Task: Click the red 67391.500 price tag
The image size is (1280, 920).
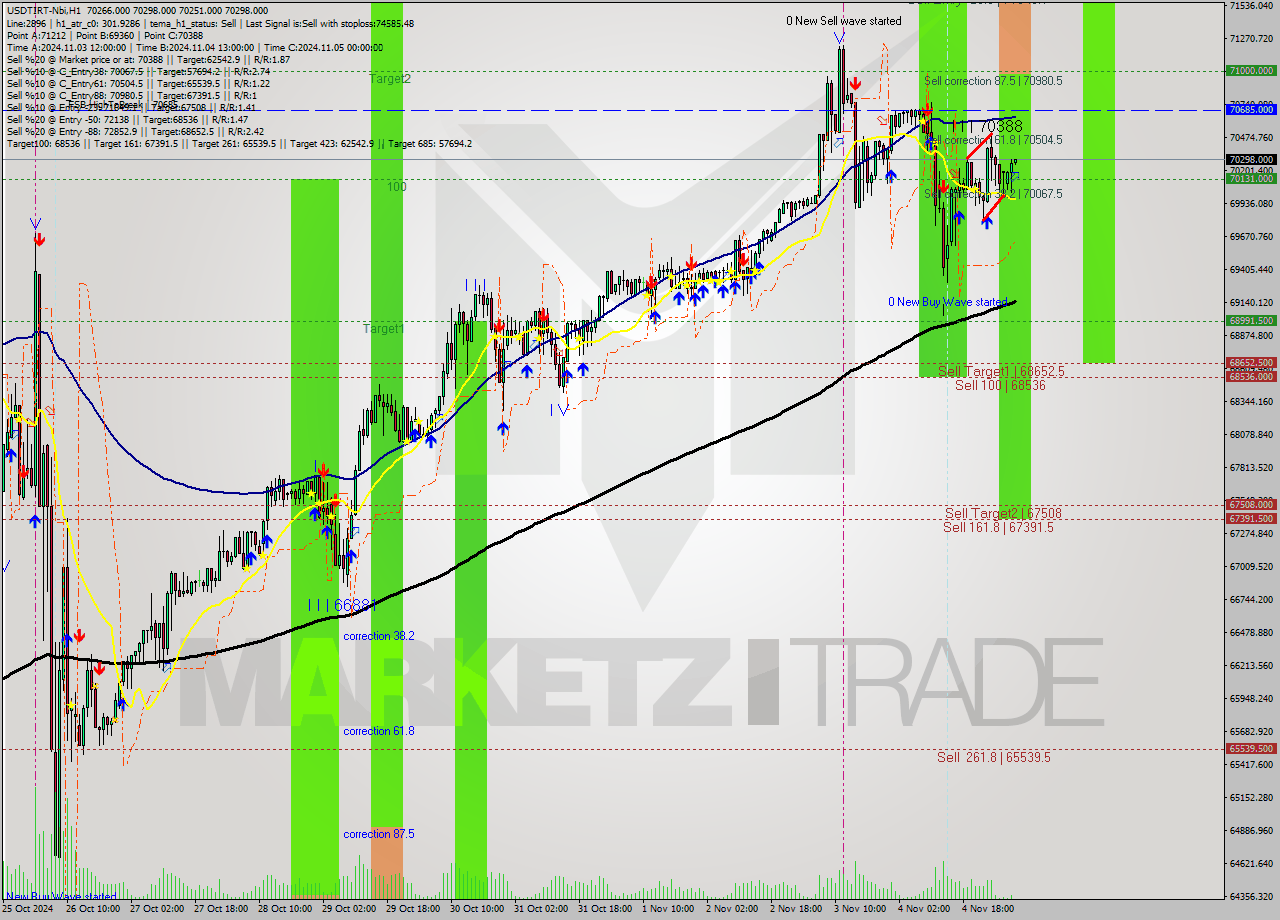Action: click(1251, 519)
